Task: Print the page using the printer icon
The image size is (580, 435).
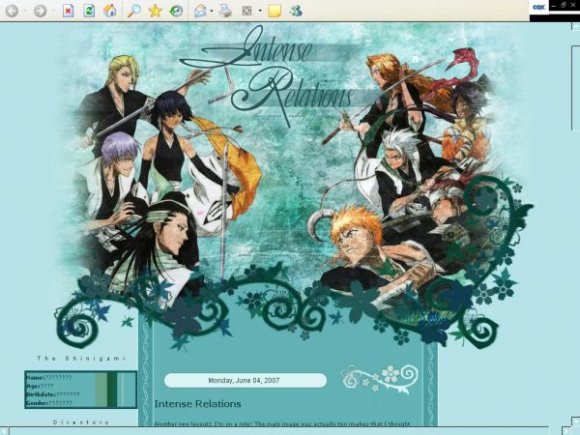Action: pyautogui.click(x=225, y=11)
